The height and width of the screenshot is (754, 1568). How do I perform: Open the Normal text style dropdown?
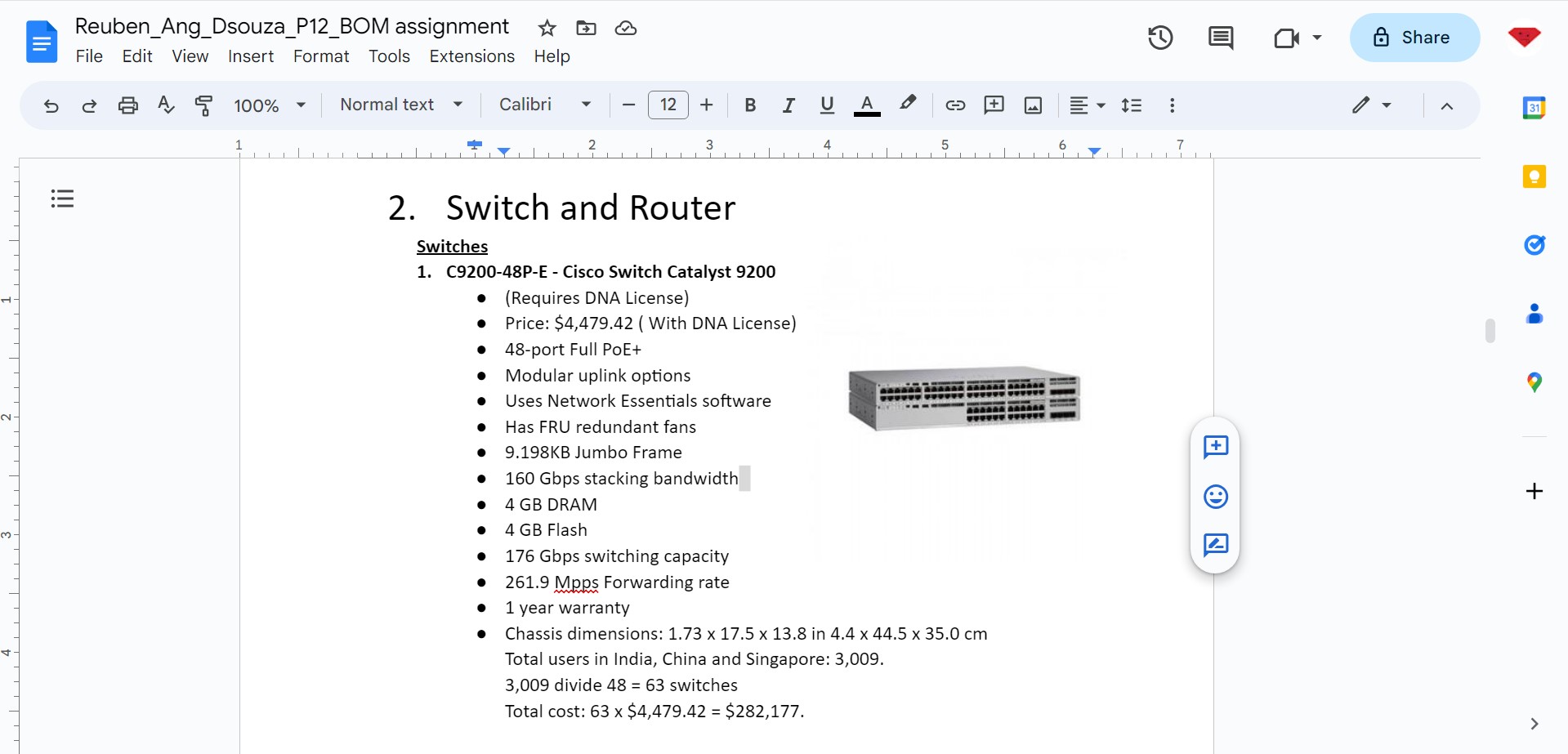[x=401, y=105]
